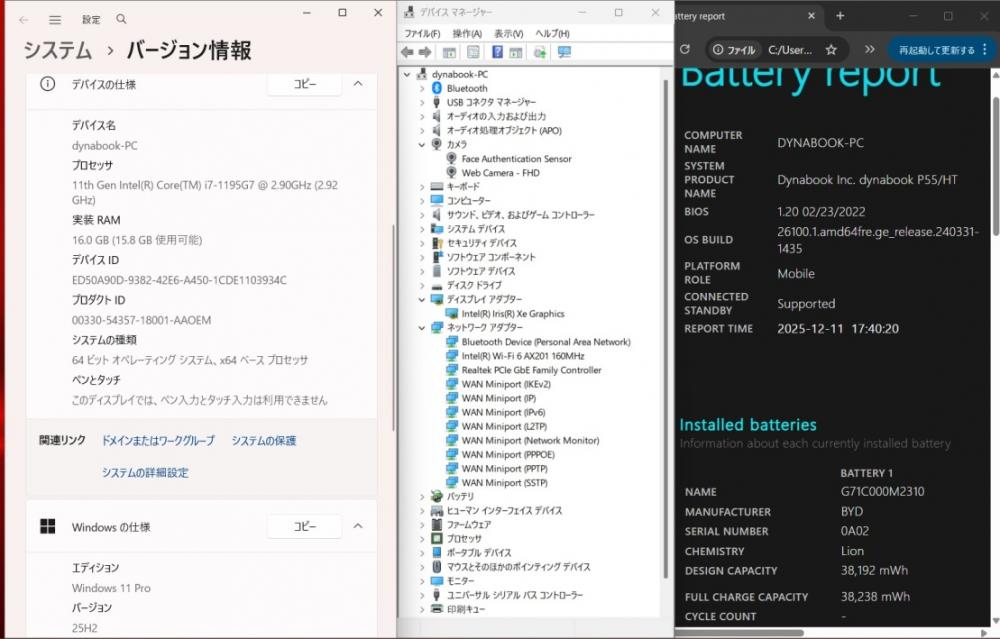
Task: Open システムの保護 link
Action: tap(263, 441)
